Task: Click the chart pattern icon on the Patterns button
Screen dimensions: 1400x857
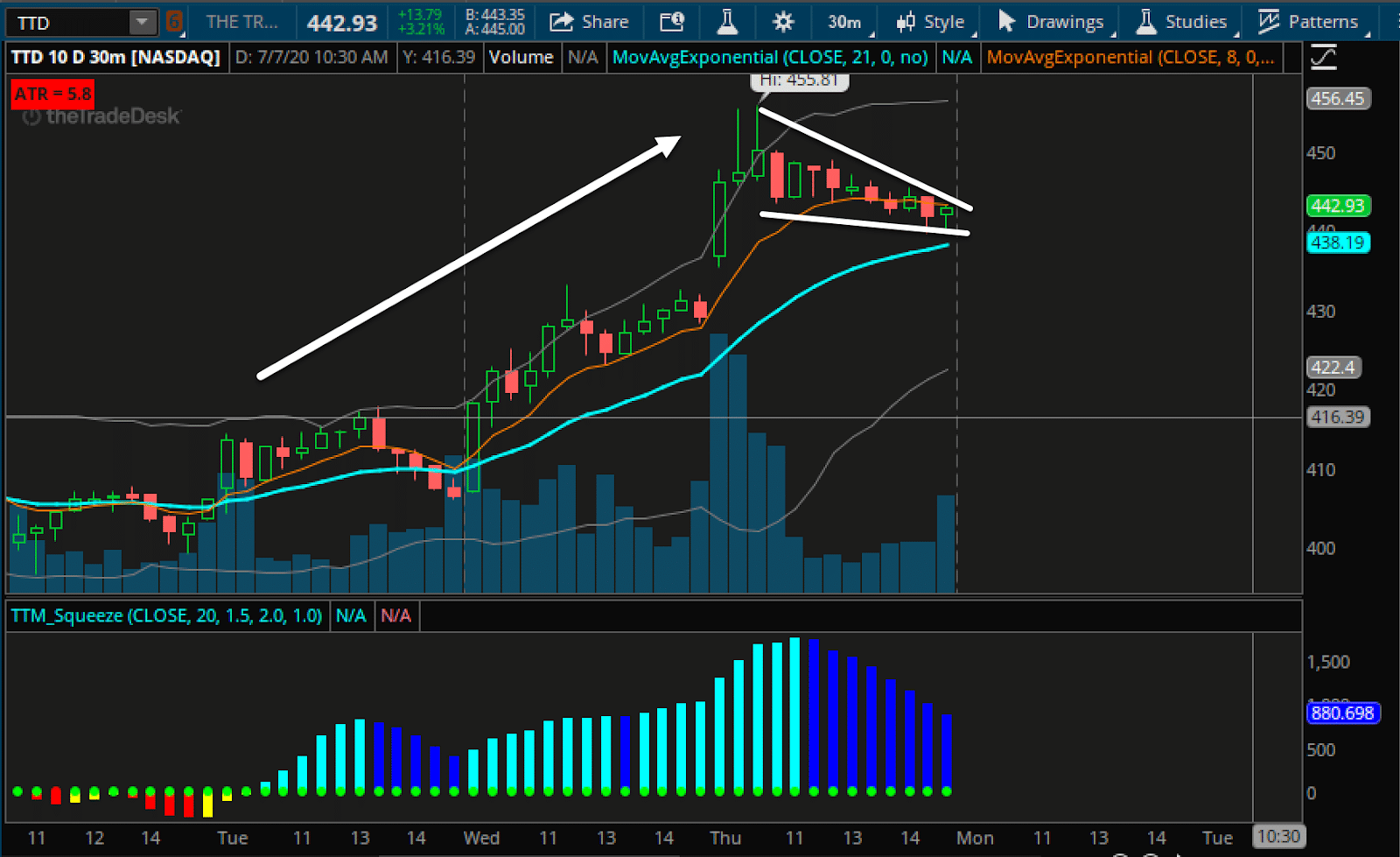Action: pyautogui.click(x=1268, y=22)
